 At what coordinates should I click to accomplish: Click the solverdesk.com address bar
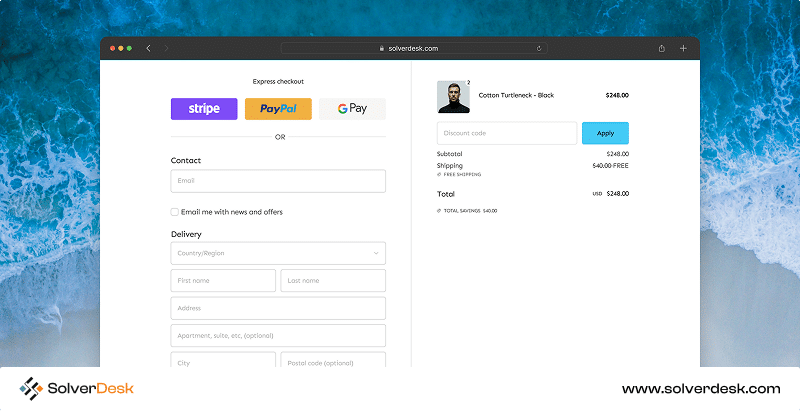(x=414, y=48)
